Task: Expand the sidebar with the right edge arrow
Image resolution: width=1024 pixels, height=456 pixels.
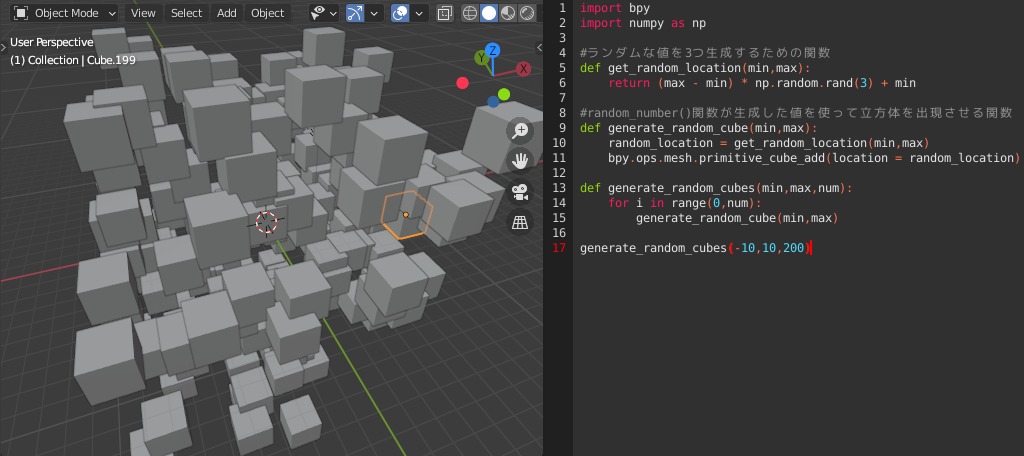Action: 539,47
